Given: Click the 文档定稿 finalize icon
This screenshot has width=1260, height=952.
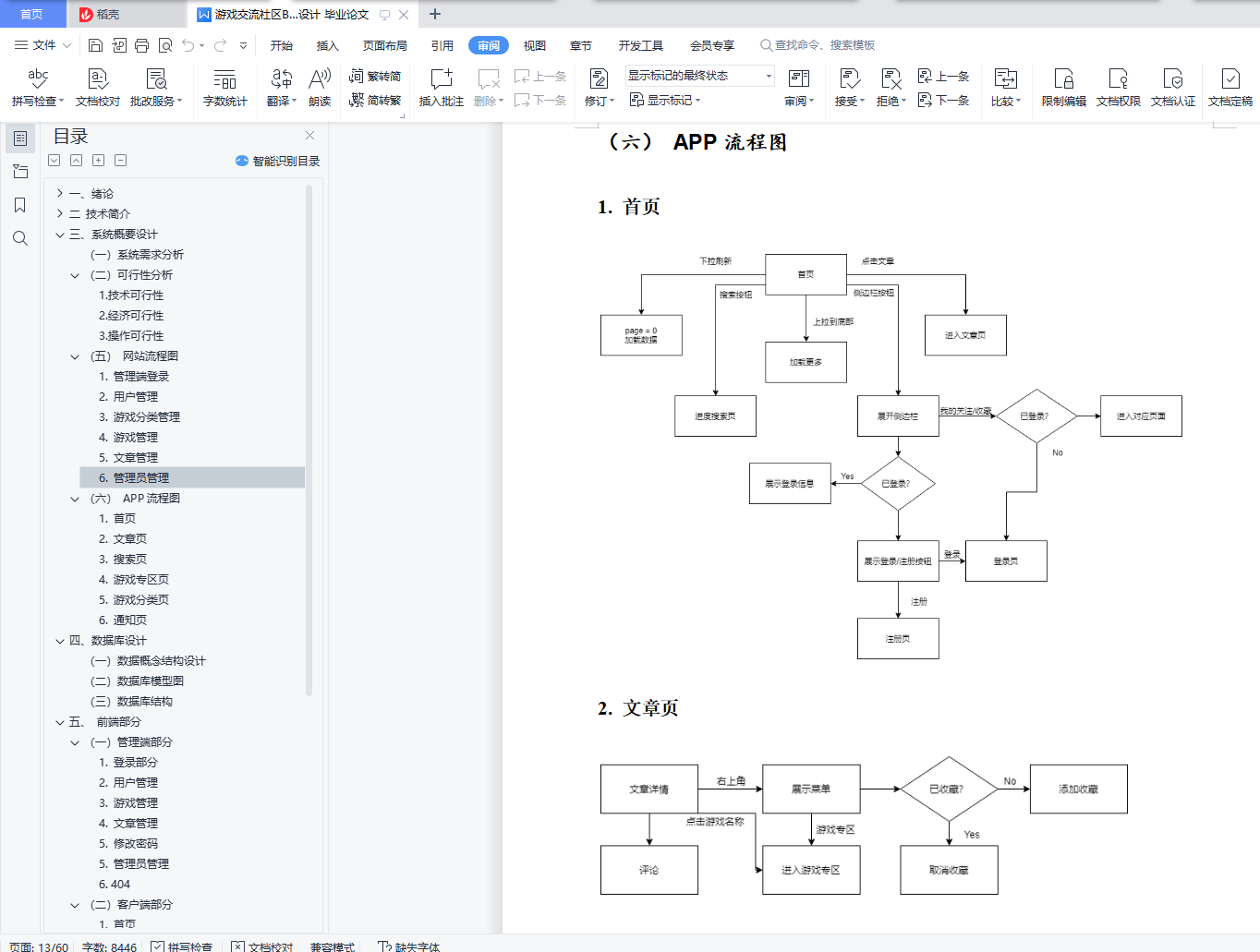Looking at the screenshot, I should point(1230,88).
